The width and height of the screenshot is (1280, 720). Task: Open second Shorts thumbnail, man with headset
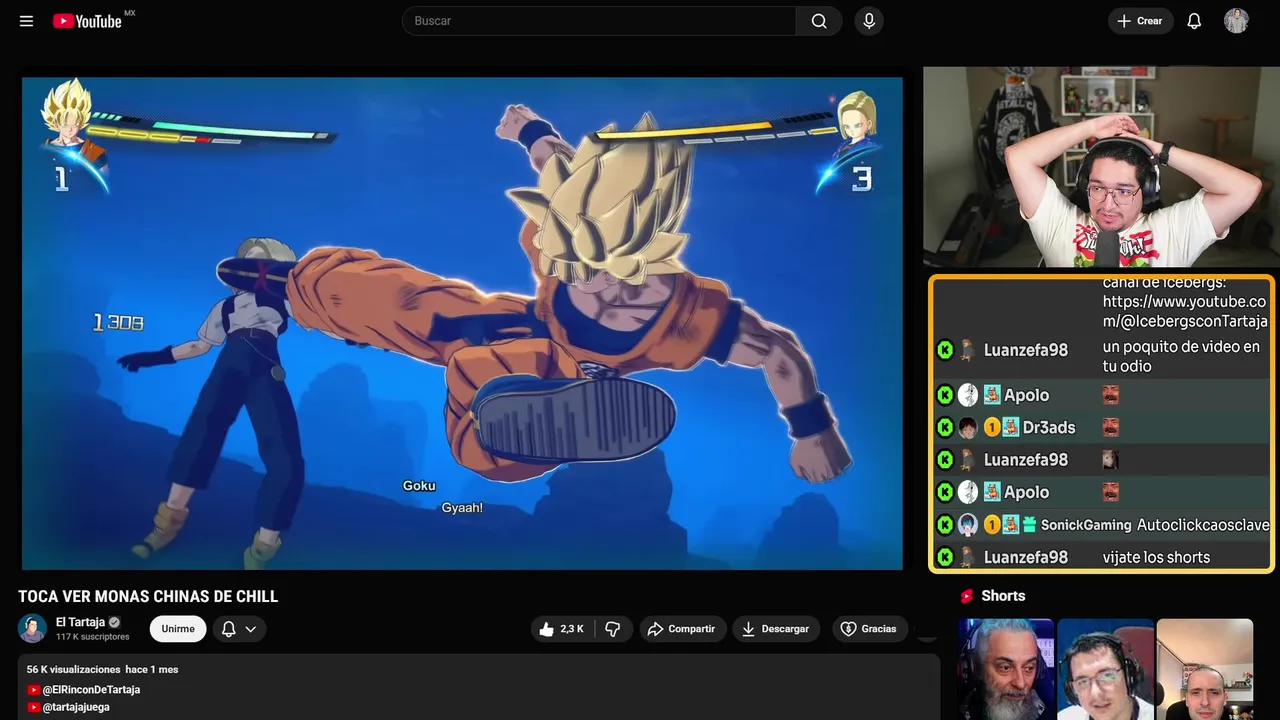pos(1105,669)
